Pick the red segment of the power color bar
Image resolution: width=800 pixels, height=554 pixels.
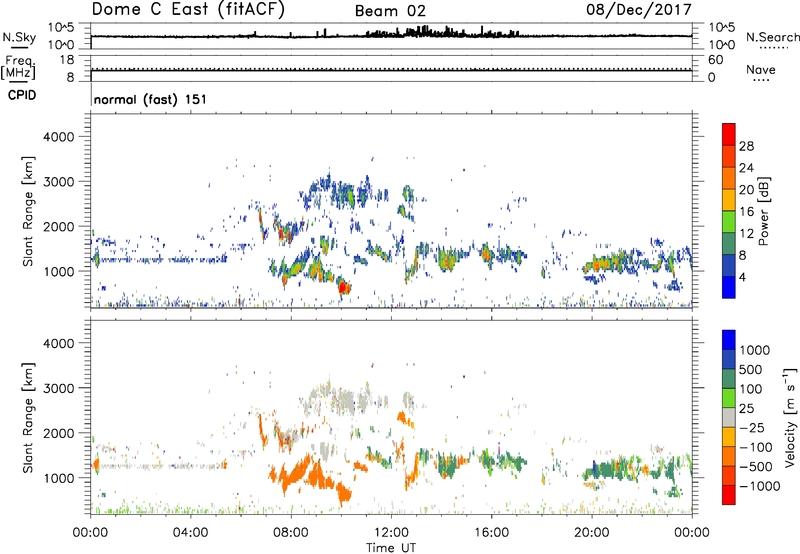(729, 134)
